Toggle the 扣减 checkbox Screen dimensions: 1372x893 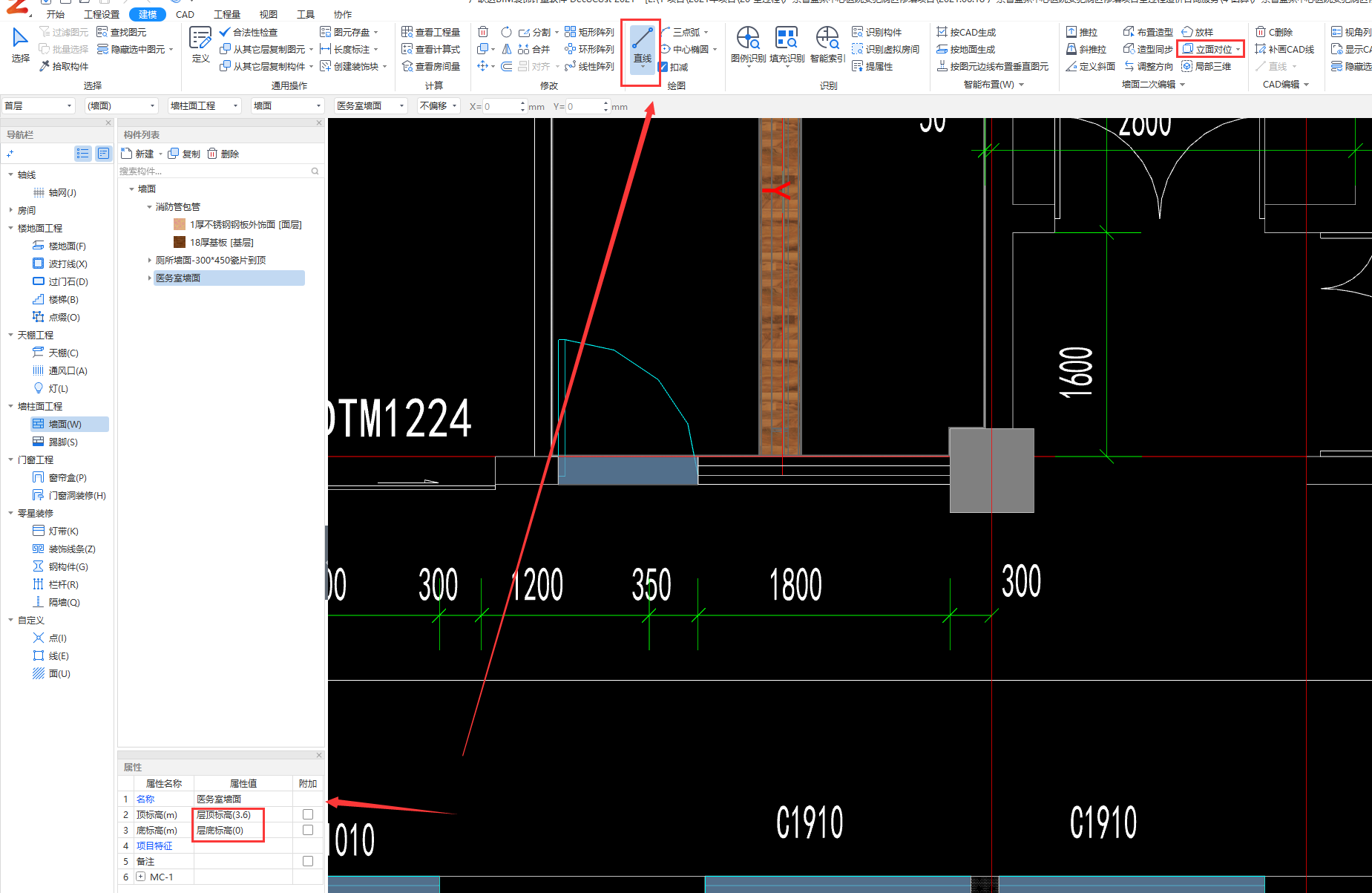coord(663,67)
